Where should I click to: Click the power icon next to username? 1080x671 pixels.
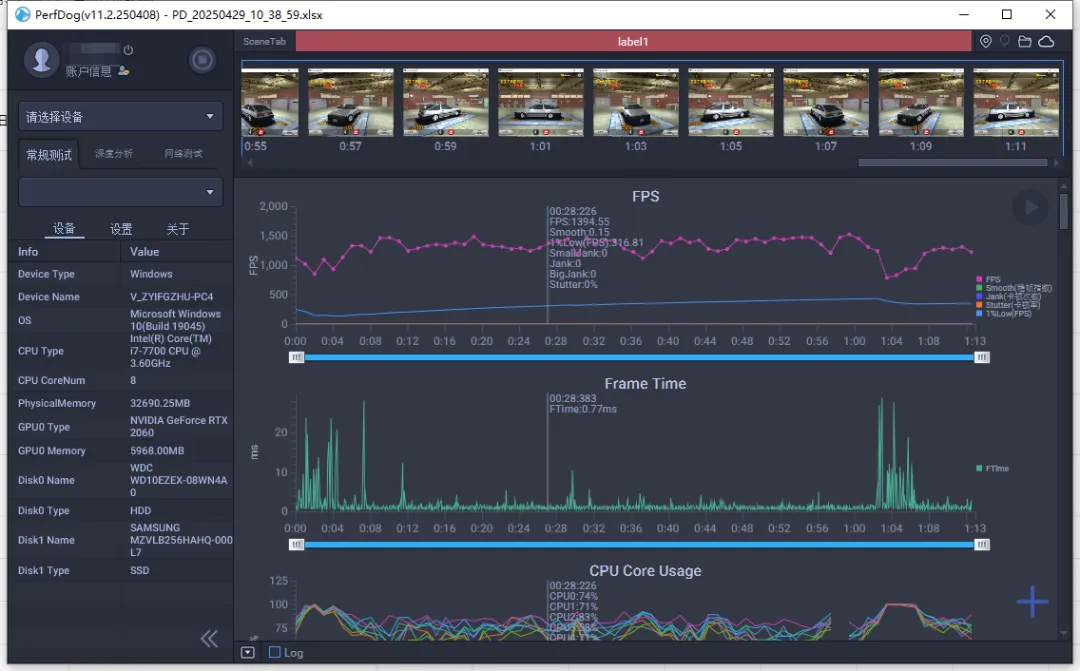pos(128,50)
